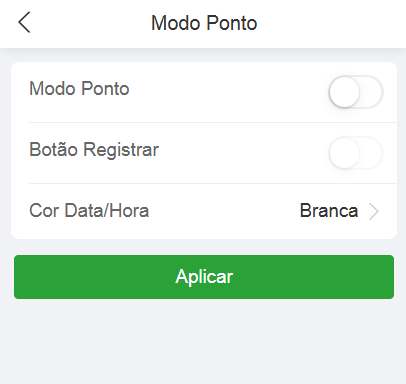Click the Modo Ponto row label

(x=79, y=89)
